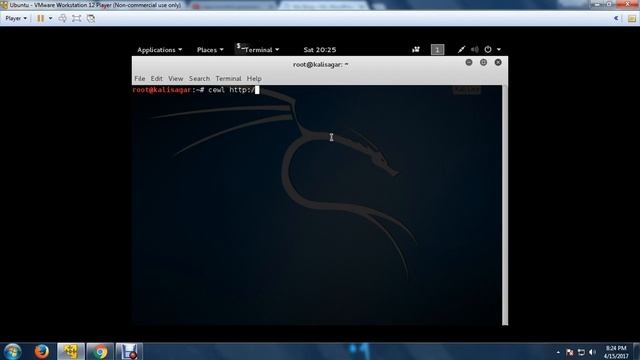640x360 pixels.
Task: Open network status icon in Windows tray
Action: (x=581, y=352)
